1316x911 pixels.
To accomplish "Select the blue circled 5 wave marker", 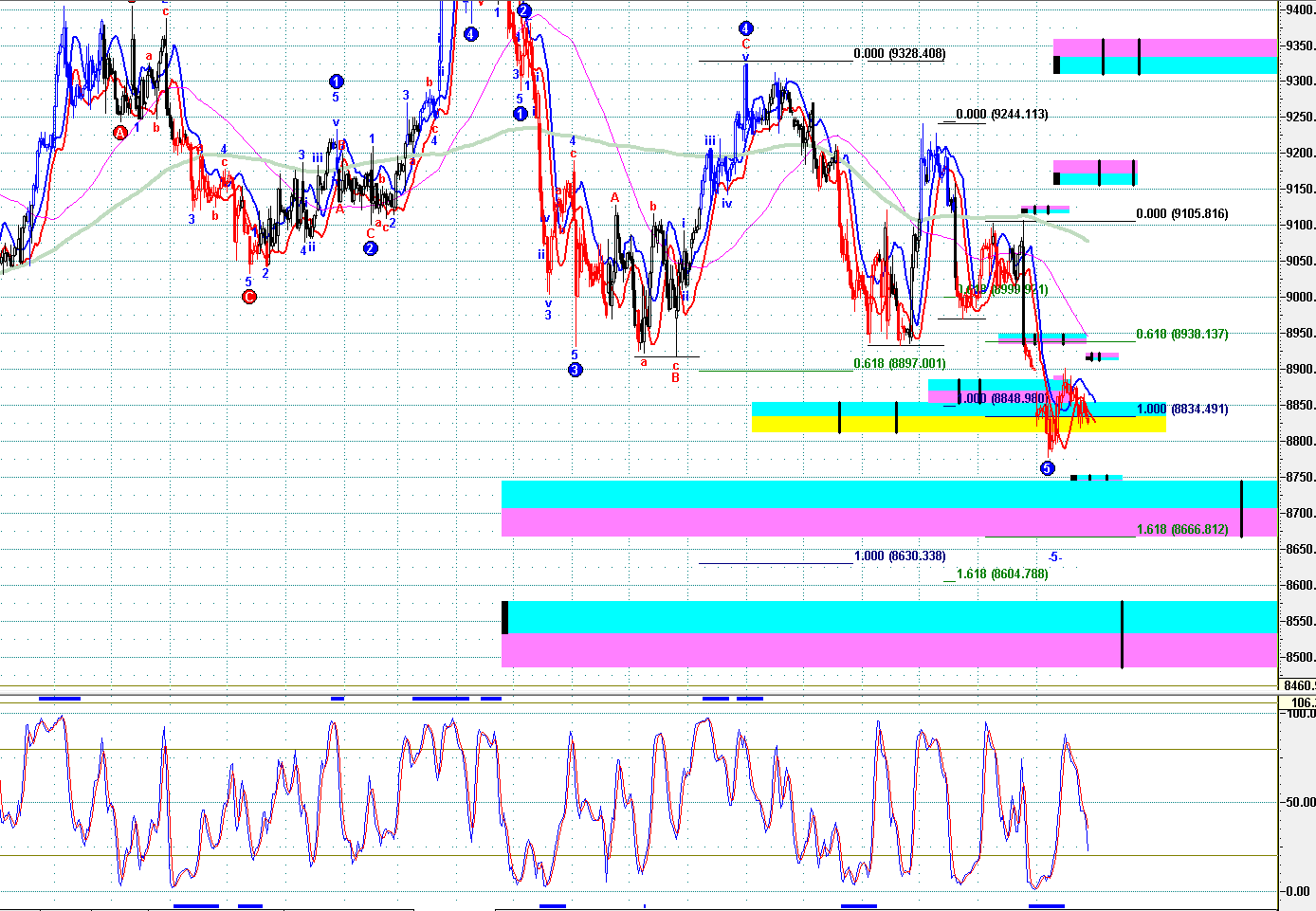I will coord(1047,468).
